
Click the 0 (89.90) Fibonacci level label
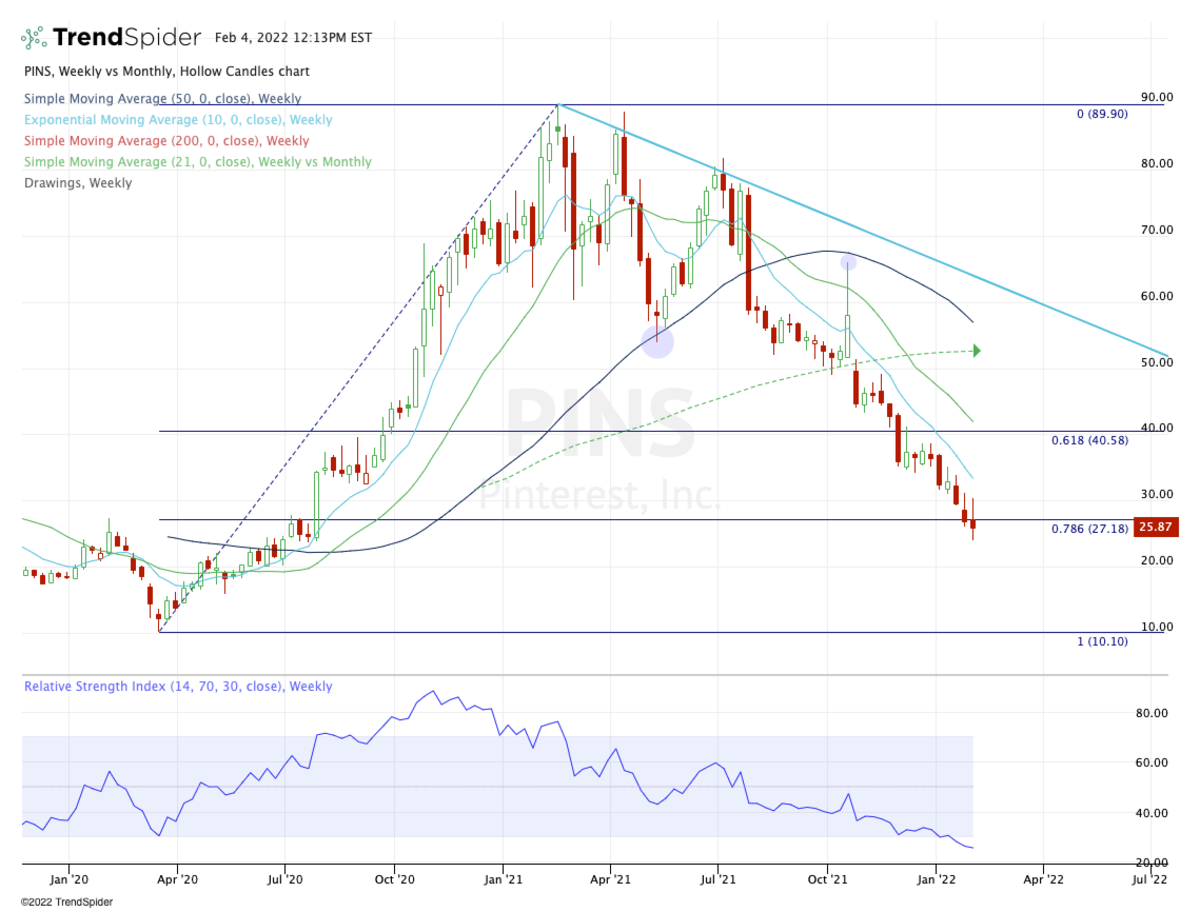(x=1101, y=114)
